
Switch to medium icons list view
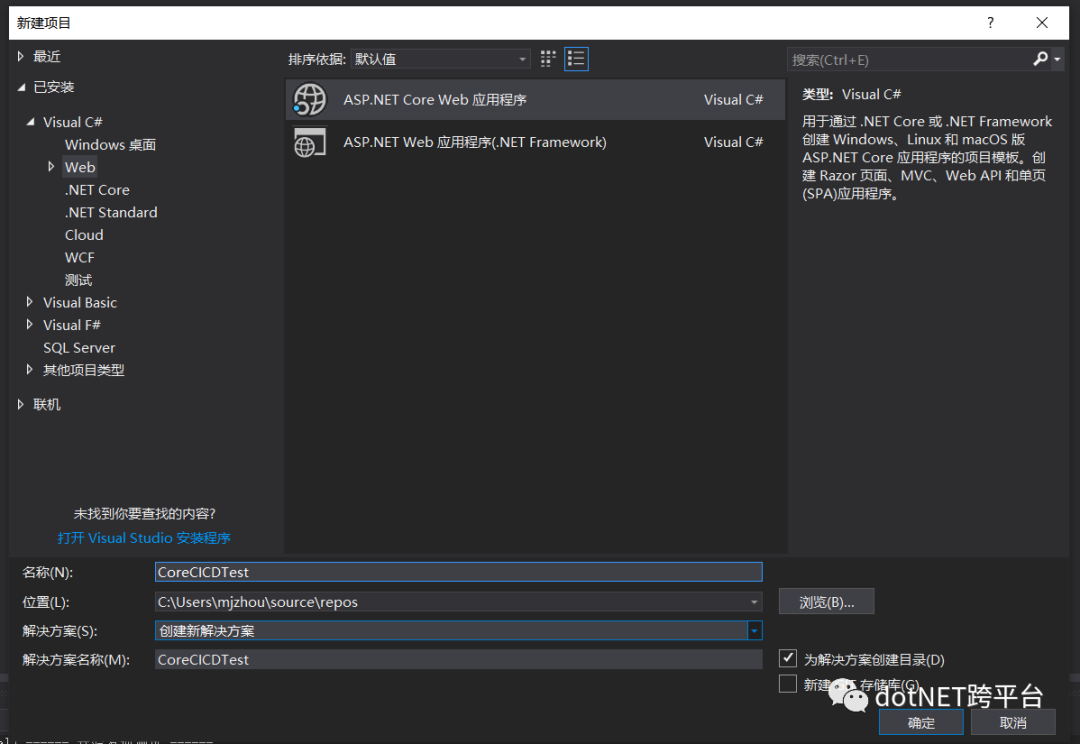576,59
